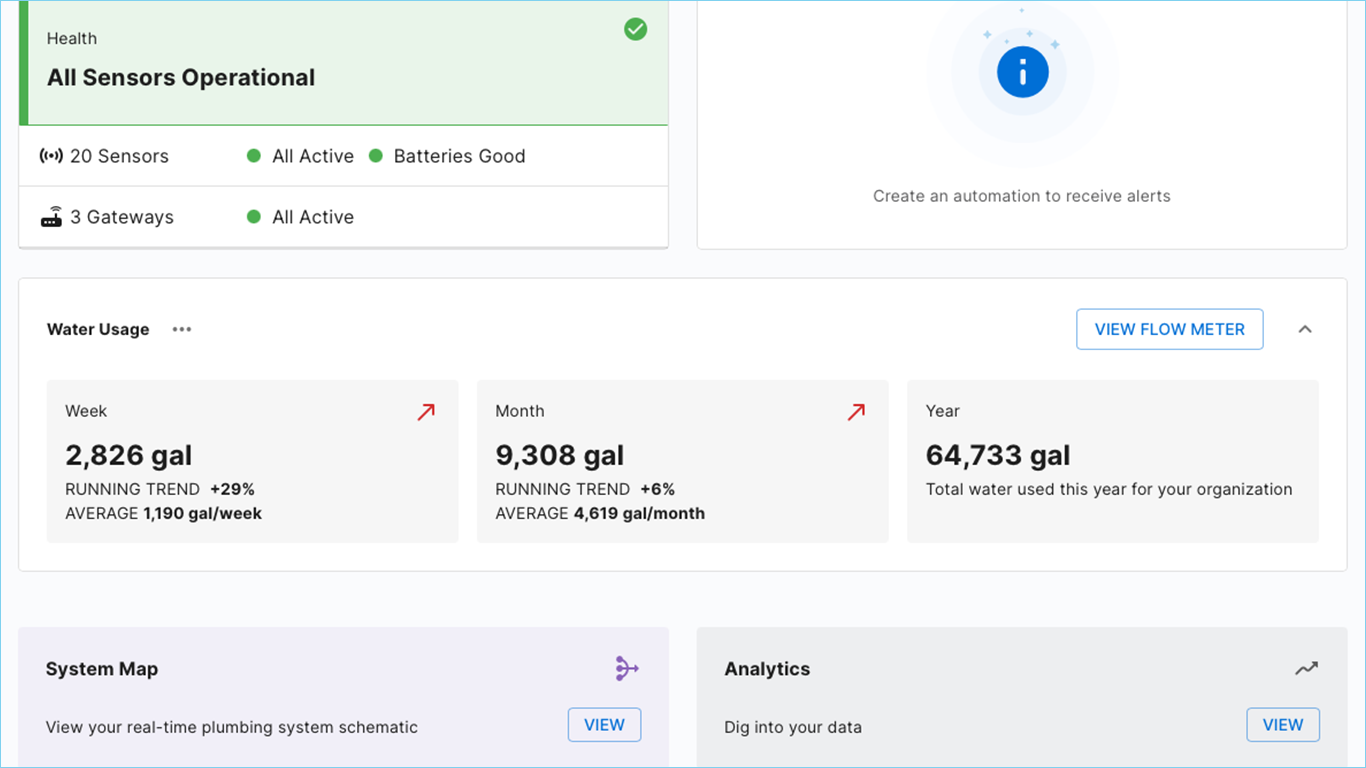Select the Year usage card label
1366x768 pixels.
pyautogui.click(x=943, y=411)
